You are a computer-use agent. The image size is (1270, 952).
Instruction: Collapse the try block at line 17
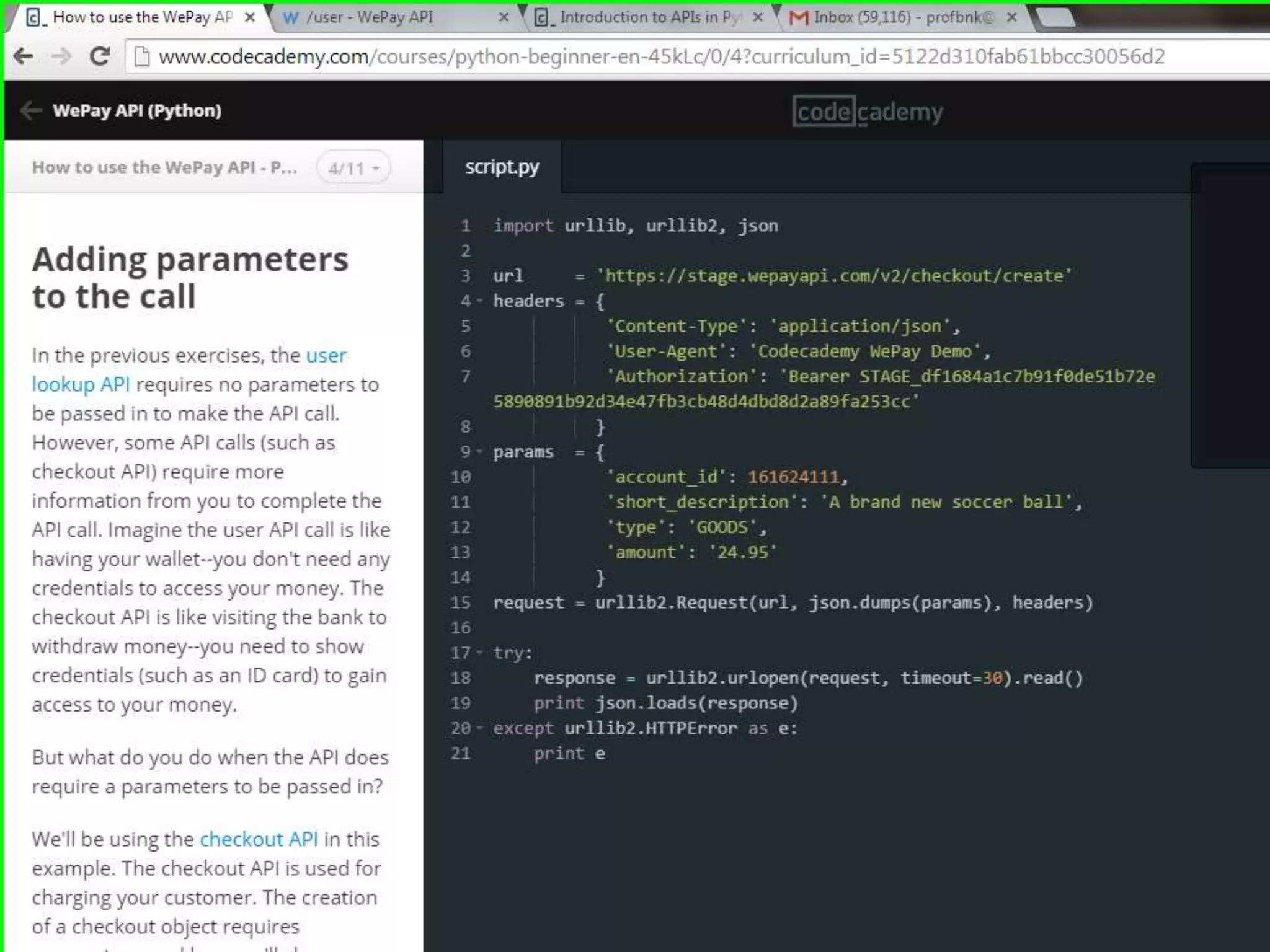[479, 653]
